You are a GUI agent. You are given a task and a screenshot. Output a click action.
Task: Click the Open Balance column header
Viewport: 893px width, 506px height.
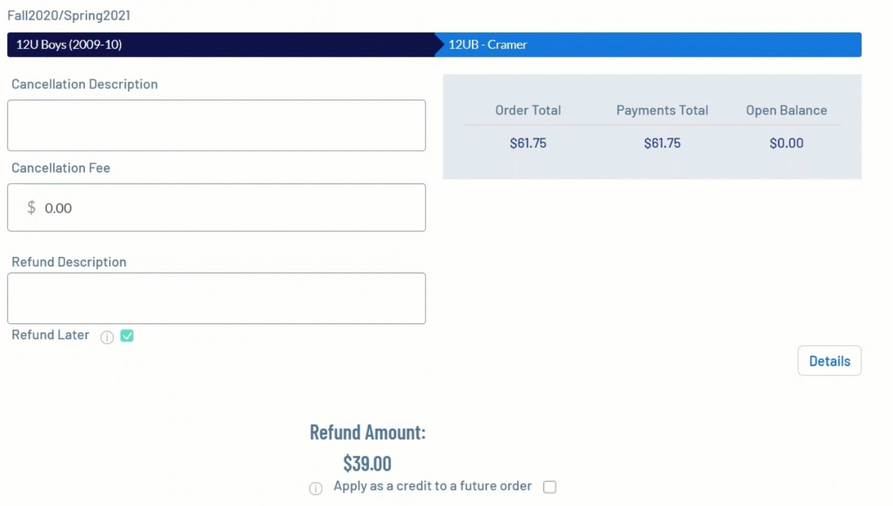pos(786,110)
